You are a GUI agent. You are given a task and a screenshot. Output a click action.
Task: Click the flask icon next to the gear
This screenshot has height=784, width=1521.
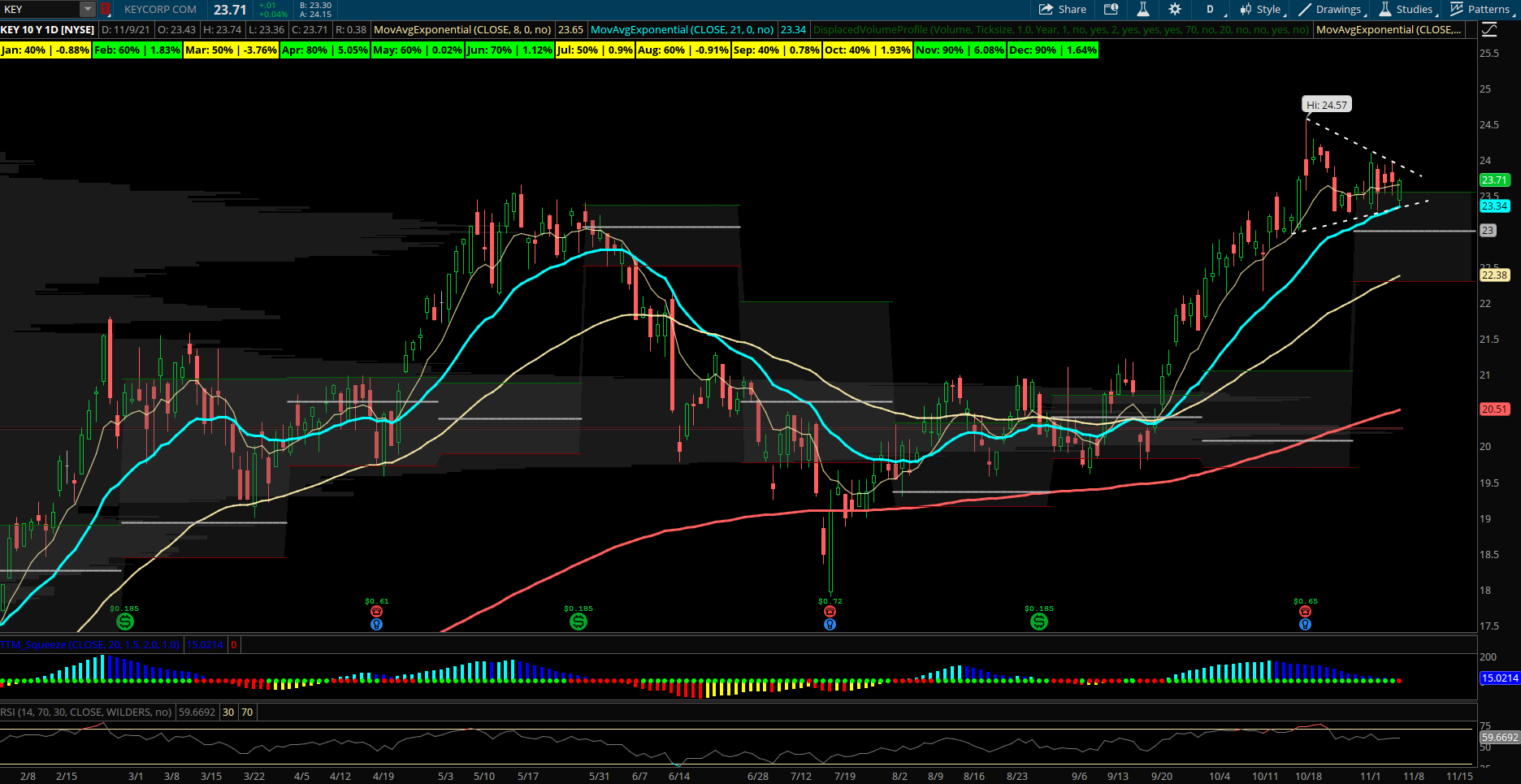[1142, 10]
